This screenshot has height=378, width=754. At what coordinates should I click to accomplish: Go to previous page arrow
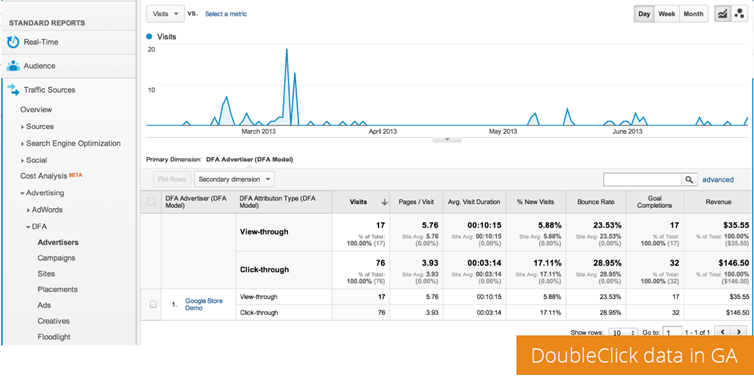pos(722,331)
